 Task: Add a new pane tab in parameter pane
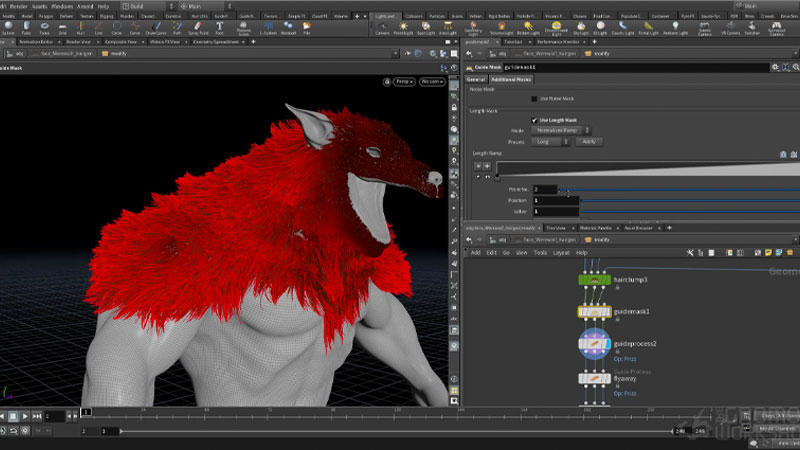(x=594, y=42)
